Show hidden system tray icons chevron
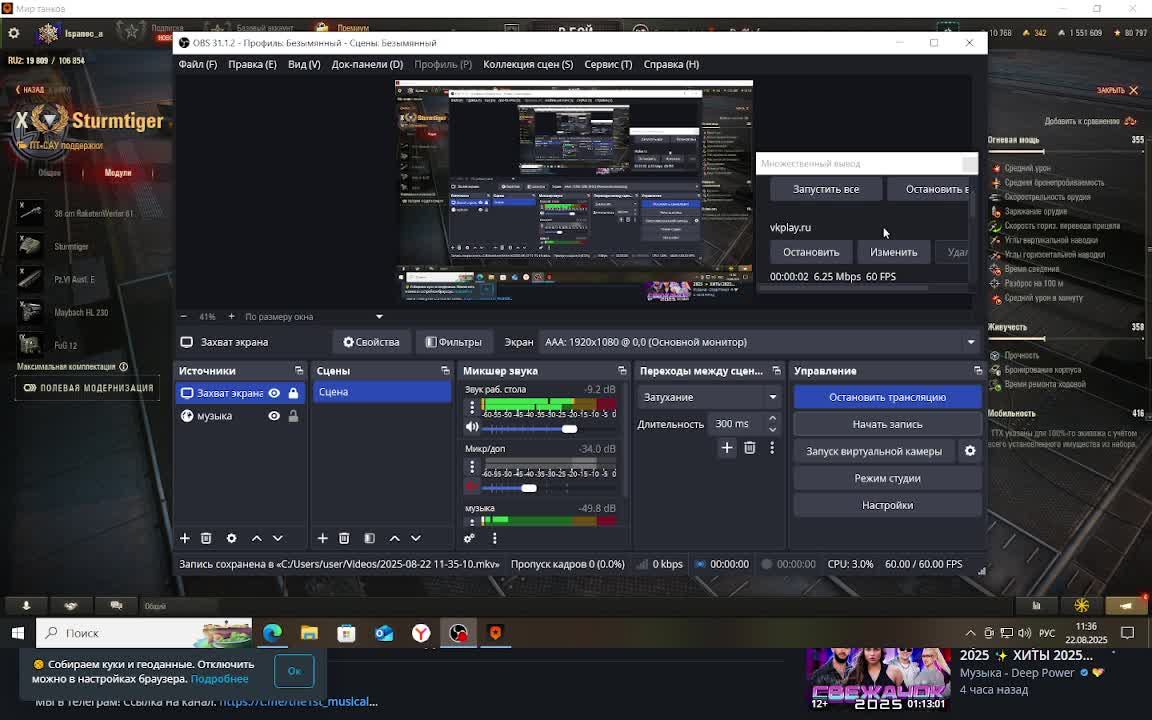This screenshot has height=720, width=1152. pyautogui.click(x=971, y=633)
